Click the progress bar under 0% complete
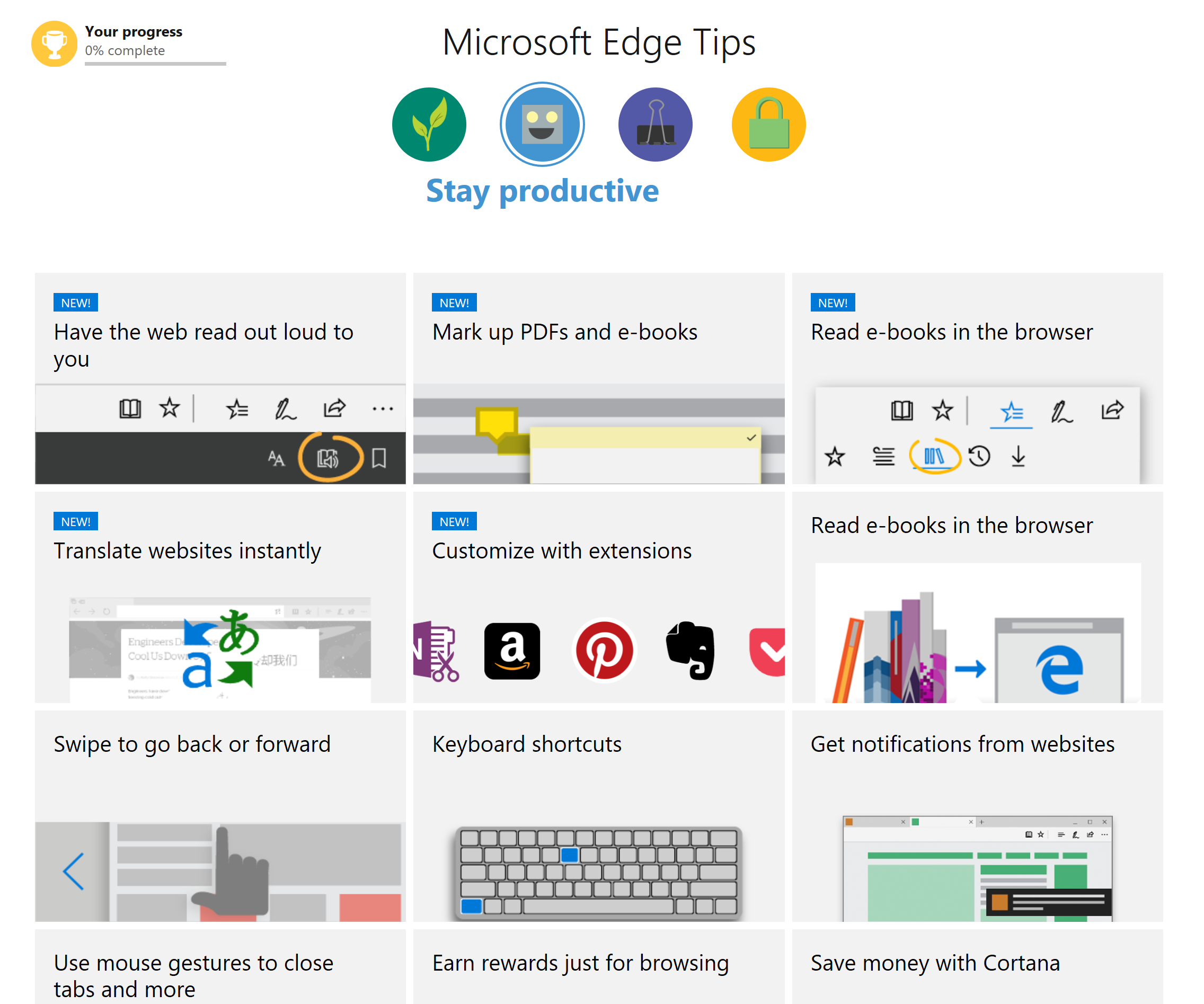 (155, 64)
